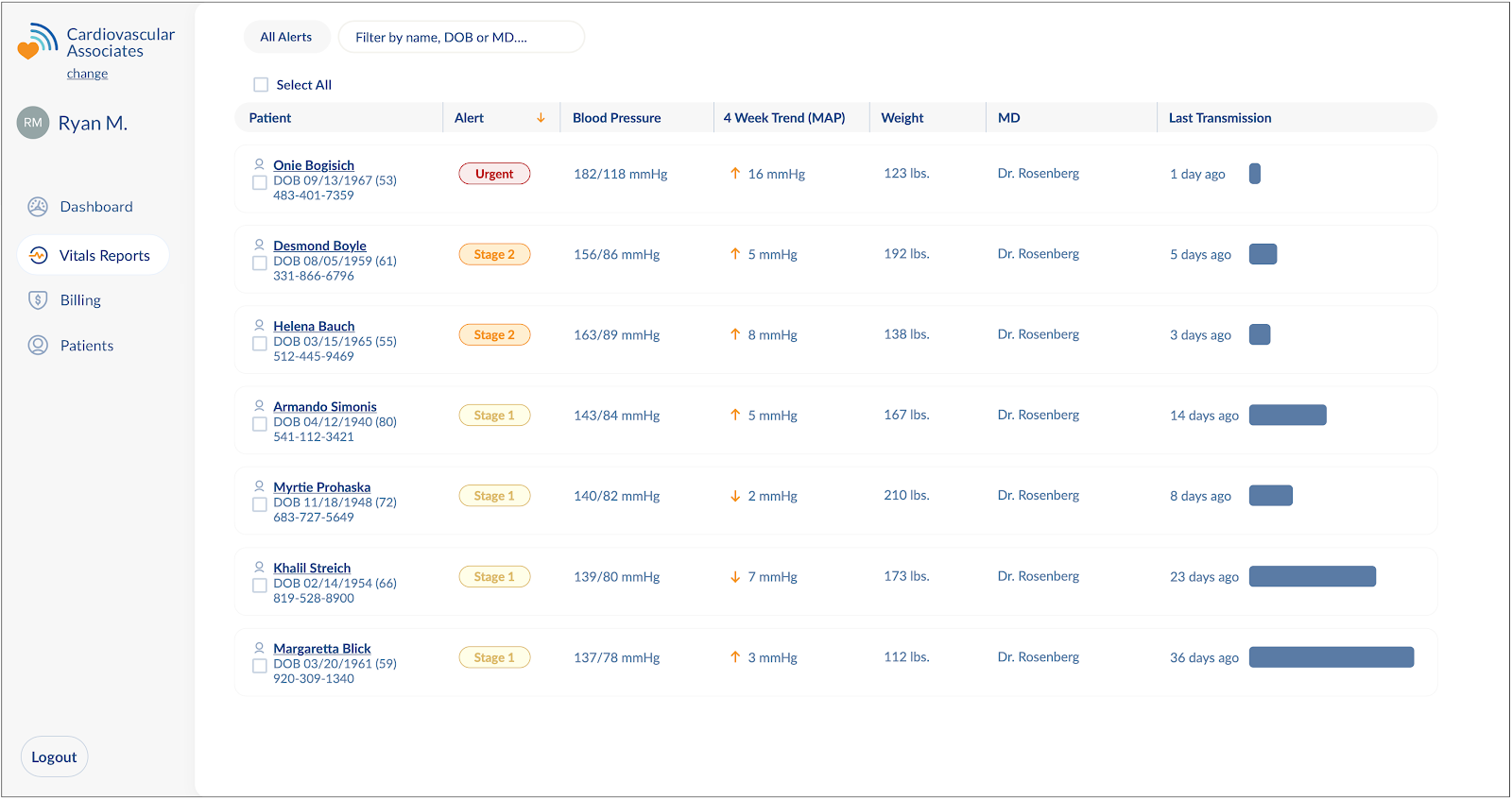1512x799 pixels.
Task: Check the Select All checkbox
Action: click(261, 85)
